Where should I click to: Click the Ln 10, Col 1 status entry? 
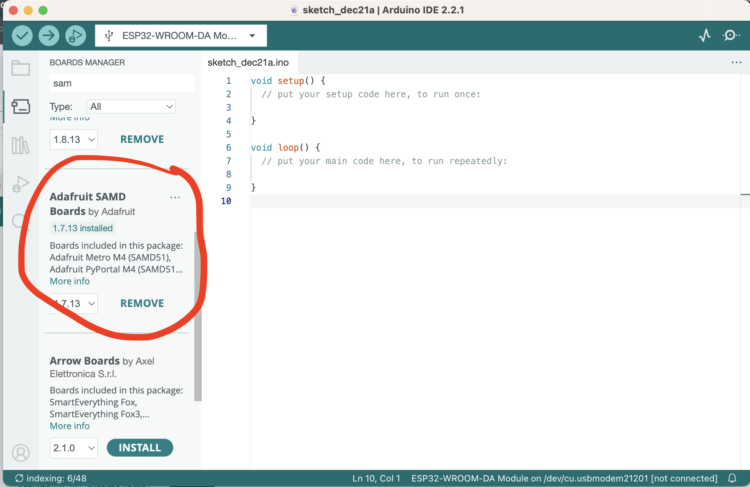(x=376, y=478)
